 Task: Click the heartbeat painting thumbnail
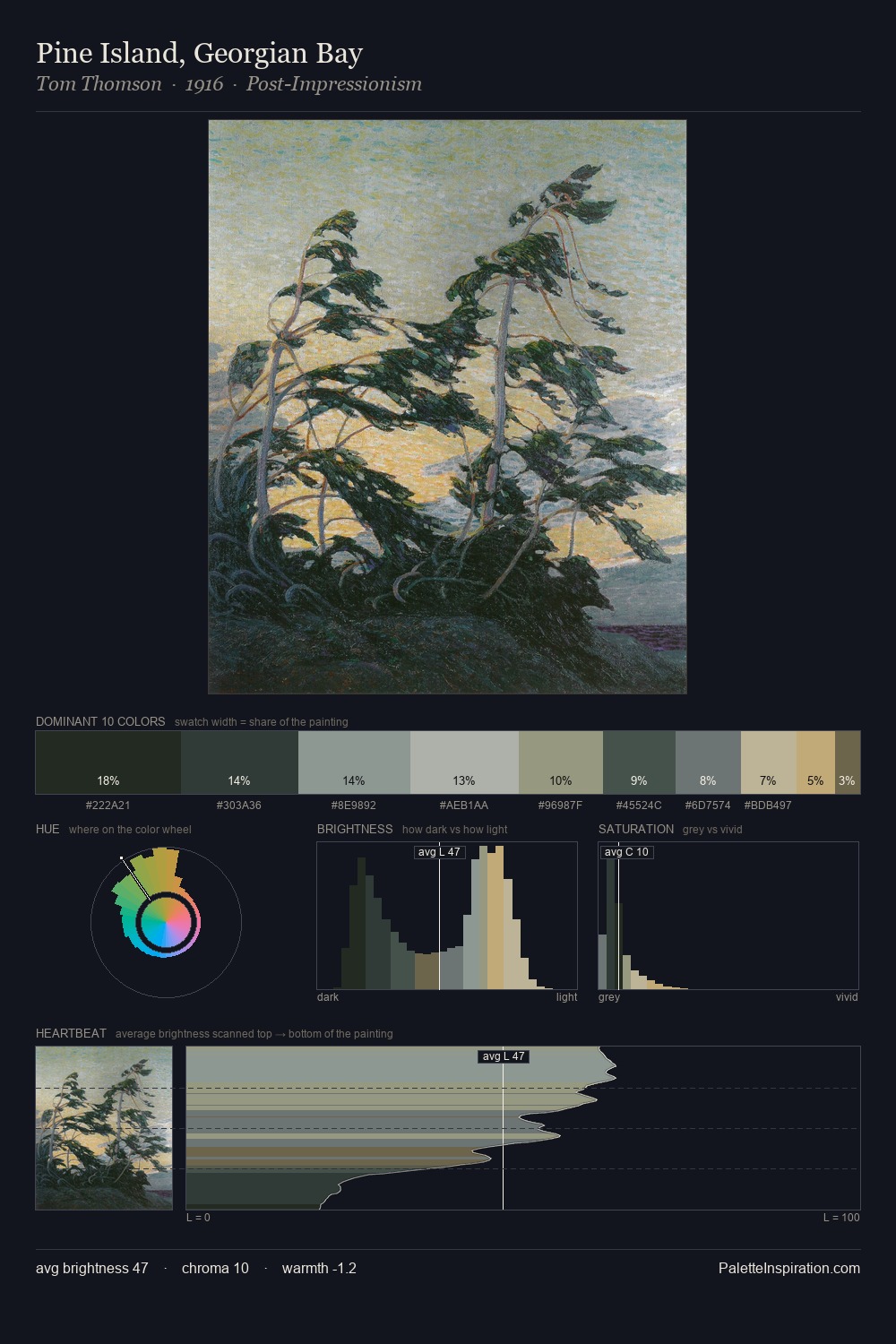104,1128
